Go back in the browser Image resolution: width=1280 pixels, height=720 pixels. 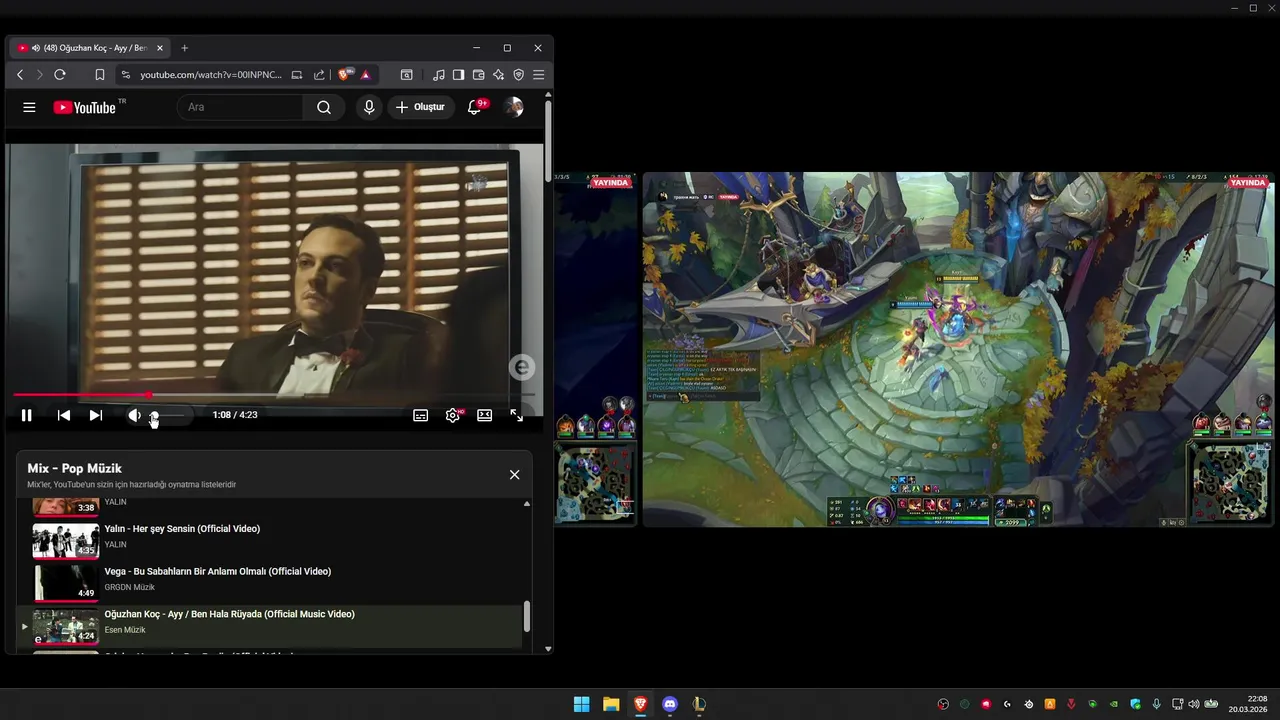pyautogui.click(x=20, y=75)
